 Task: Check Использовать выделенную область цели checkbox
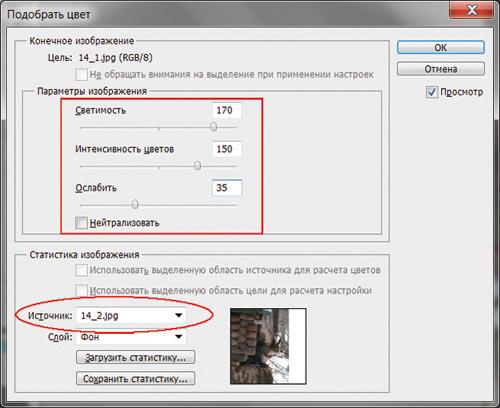point(81,291)
